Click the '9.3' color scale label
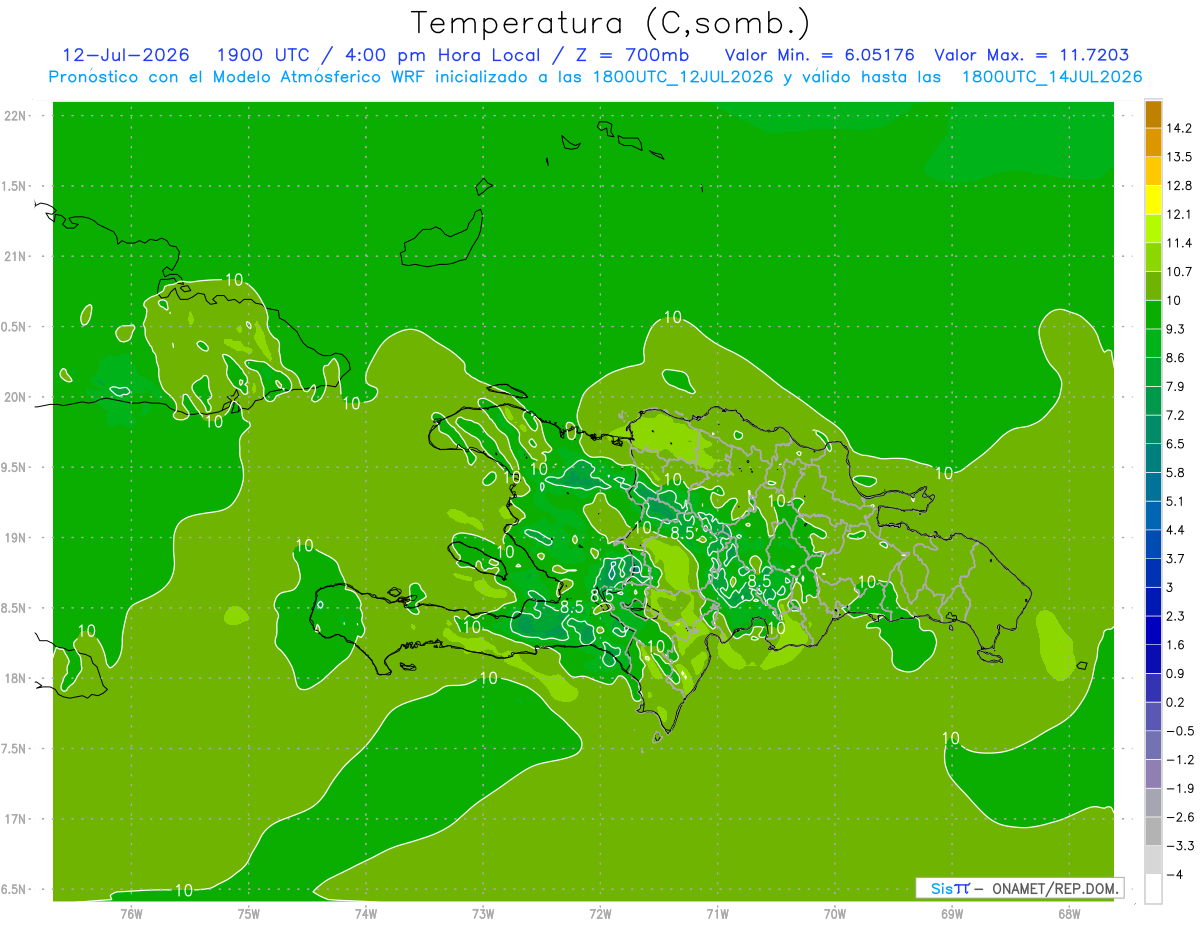This screenshot has height=927, width=1200. tap(1176, 329)
